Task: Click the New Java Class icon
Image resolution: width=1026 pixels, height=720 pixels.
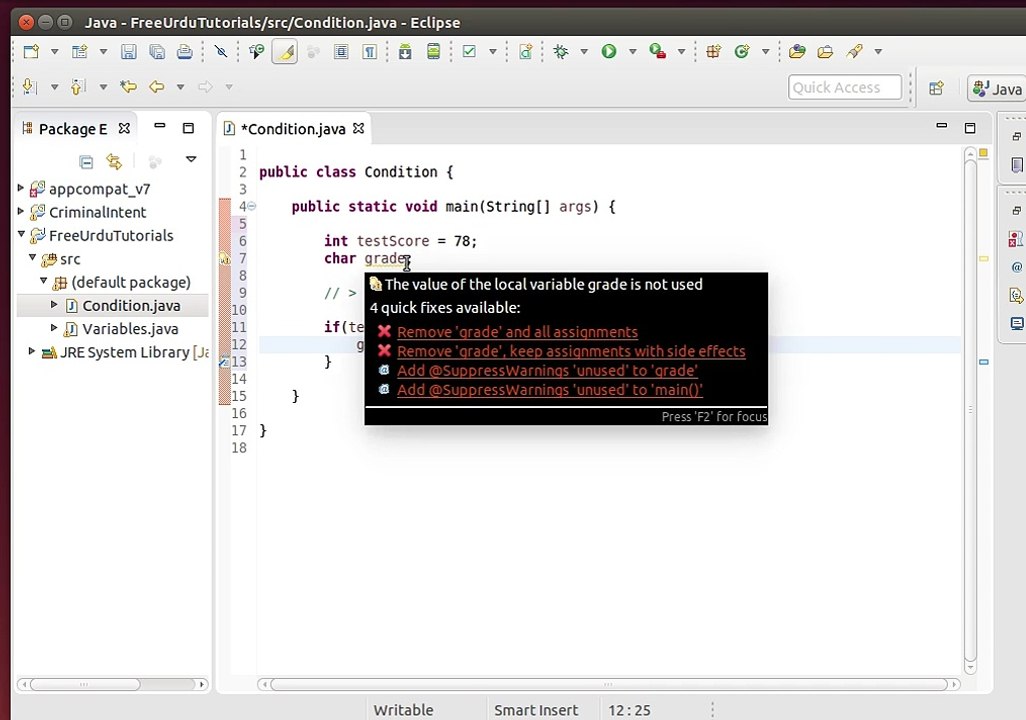Action: click(x=742, y=51)
